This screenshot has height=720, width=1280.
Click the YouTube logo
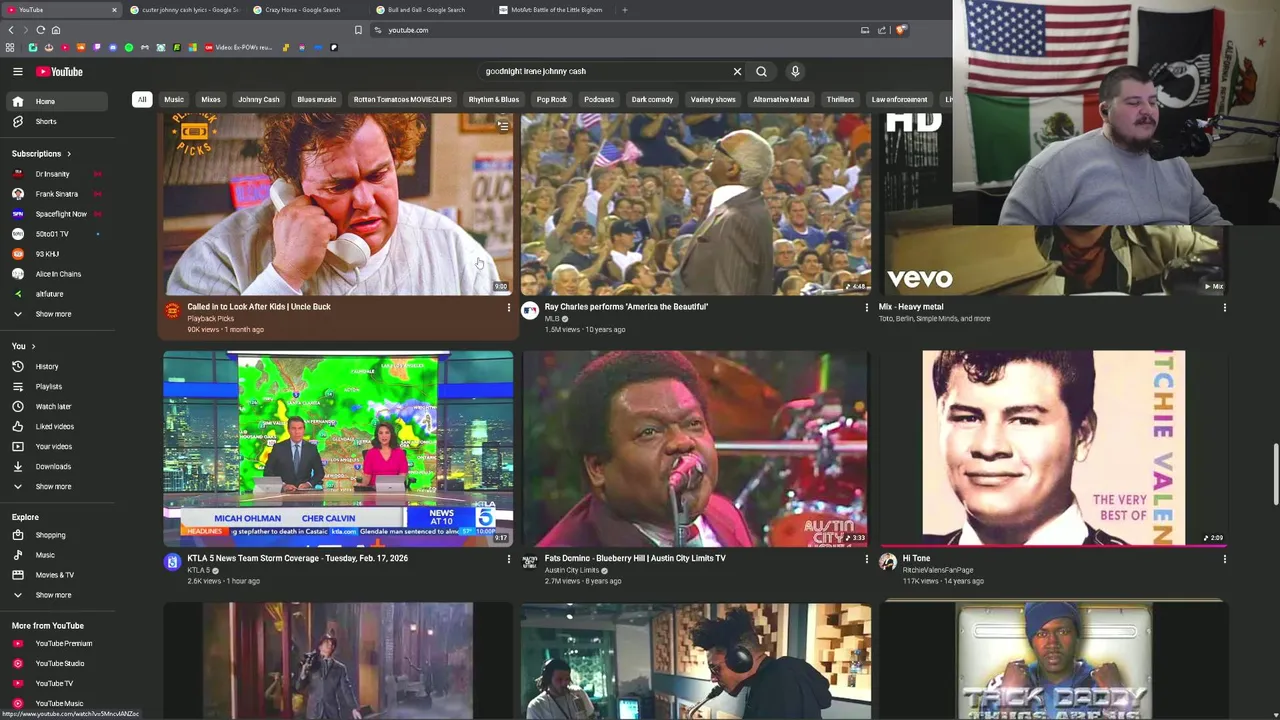click(x=60, y=71)
